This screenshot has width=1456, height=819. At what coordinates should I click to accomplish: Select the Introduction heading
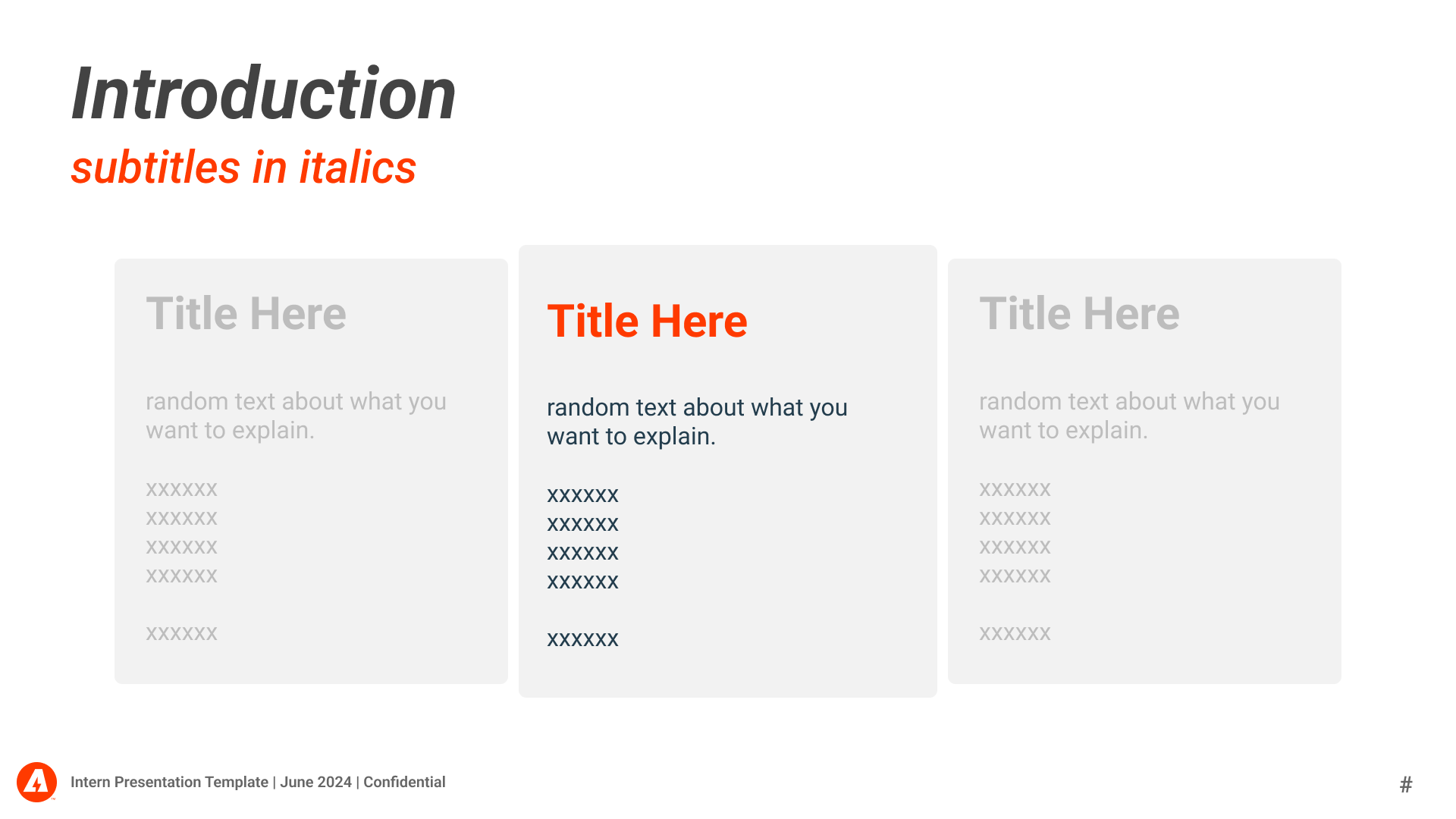263,94
